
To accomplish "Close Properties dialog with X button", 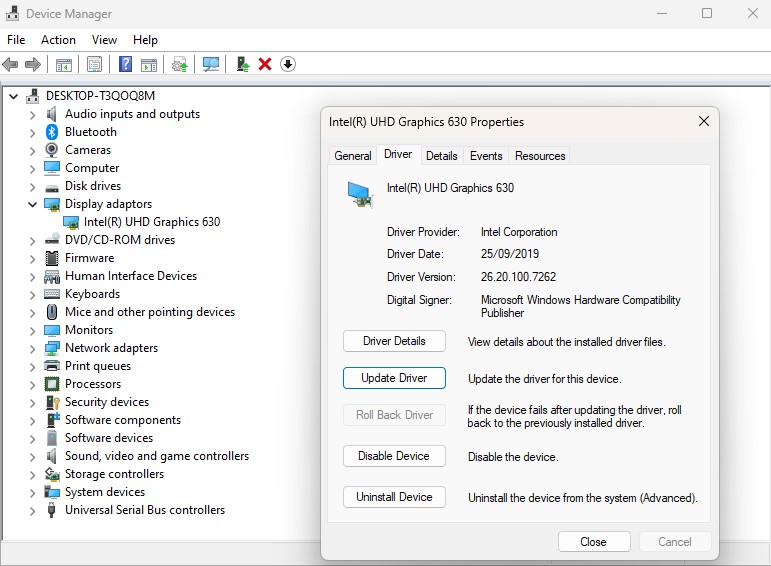I will (x=704, y=121).
